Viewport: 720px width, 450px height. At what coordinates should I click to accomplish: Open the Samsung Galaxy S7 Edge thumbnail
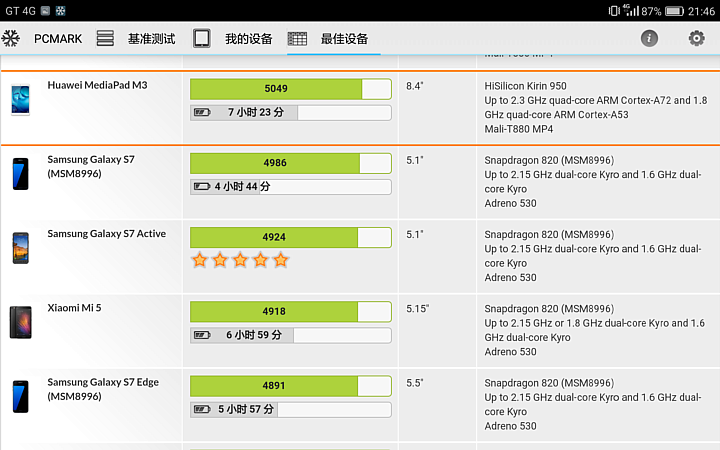point(21,397)
